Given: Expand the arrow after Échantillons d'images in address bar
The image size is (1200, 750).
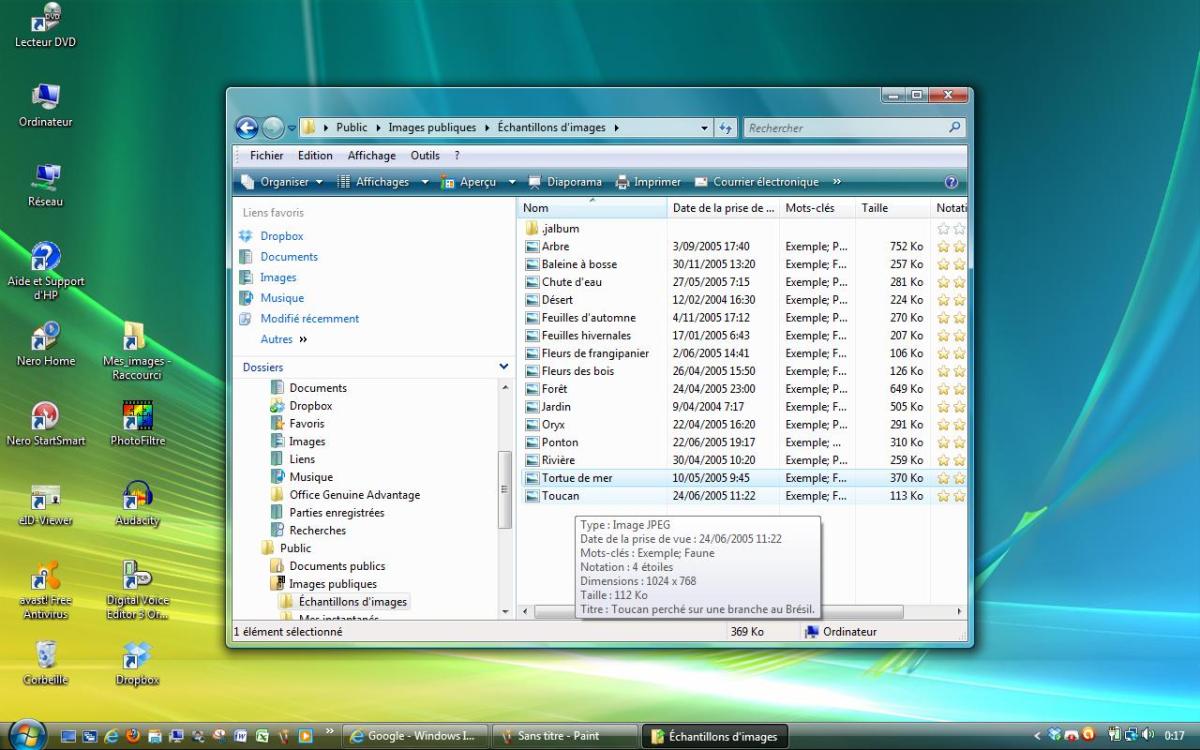Looking at the screenshot, I should click(617, 128).
